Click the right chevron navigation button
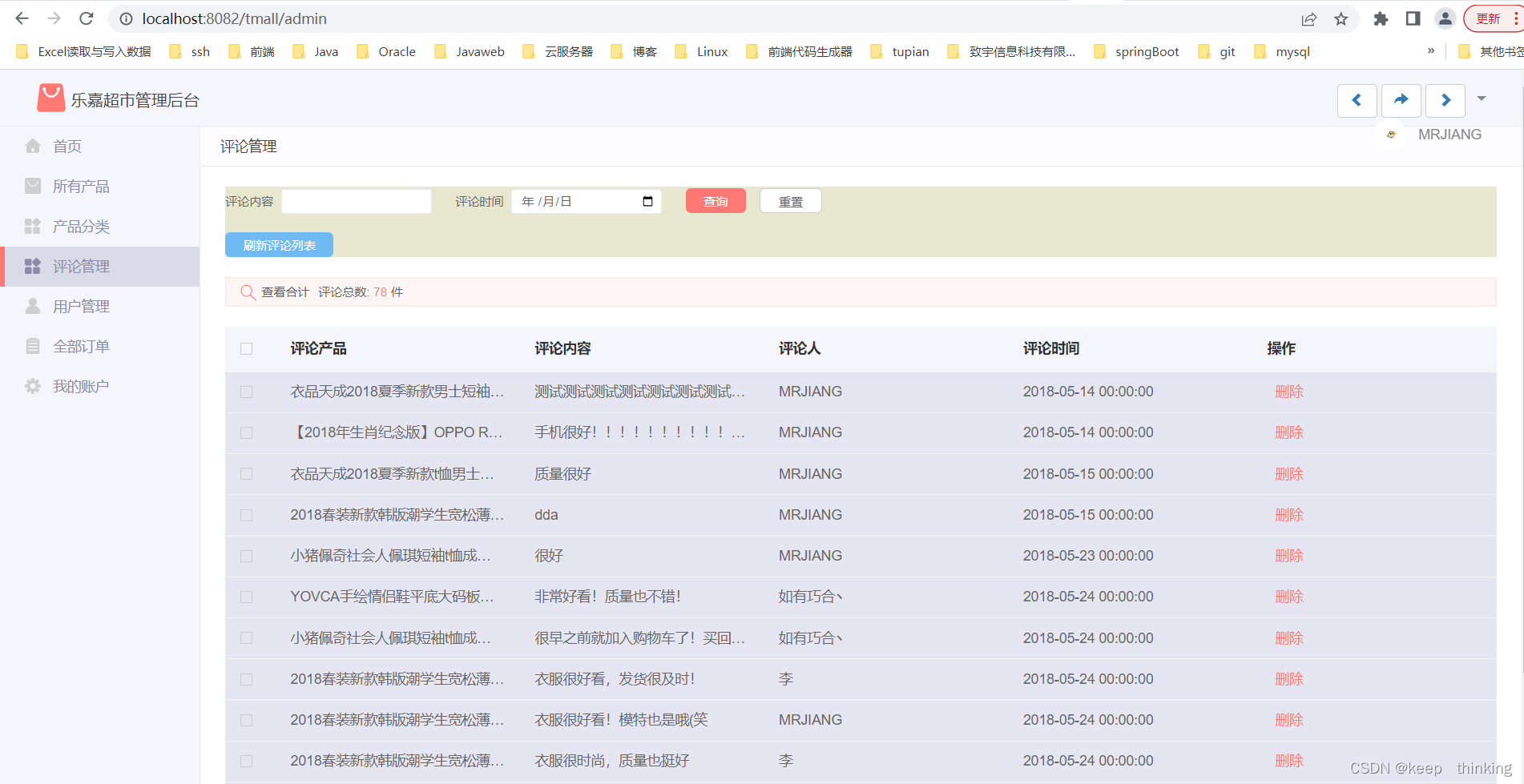This screenshot has height=784, width=1524. point(1445,100)
